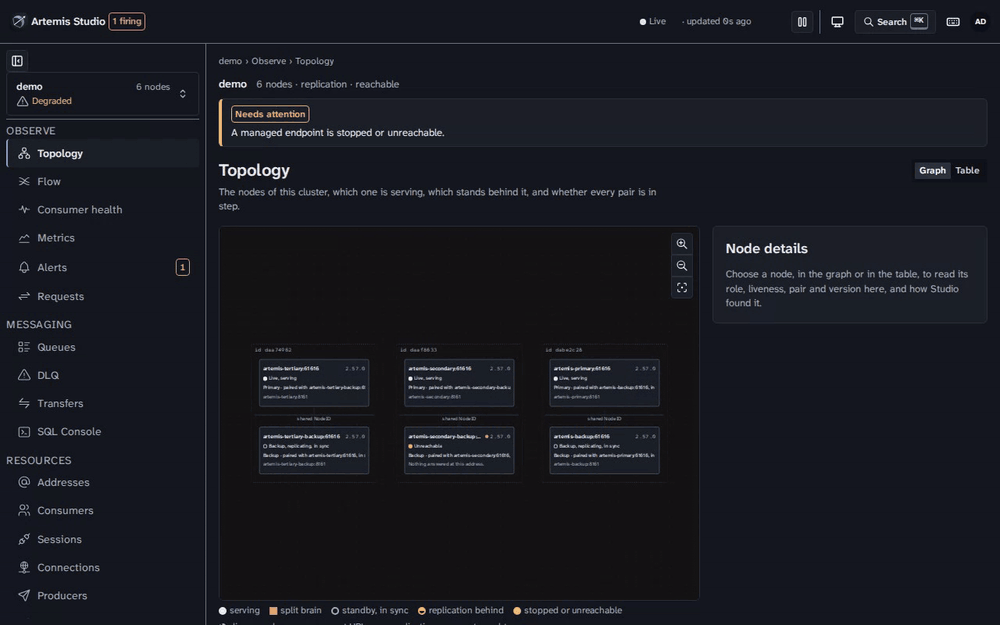Zoom in on the topology graph

pyautogui.click(x=682, y=244)
